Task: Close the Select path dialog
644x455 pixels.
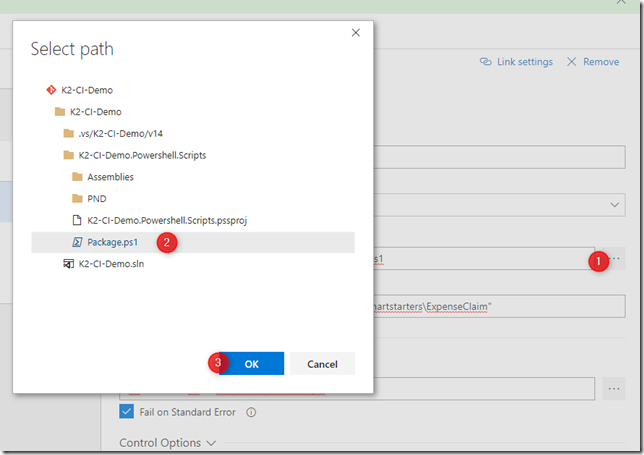Action: click(356, 32)
